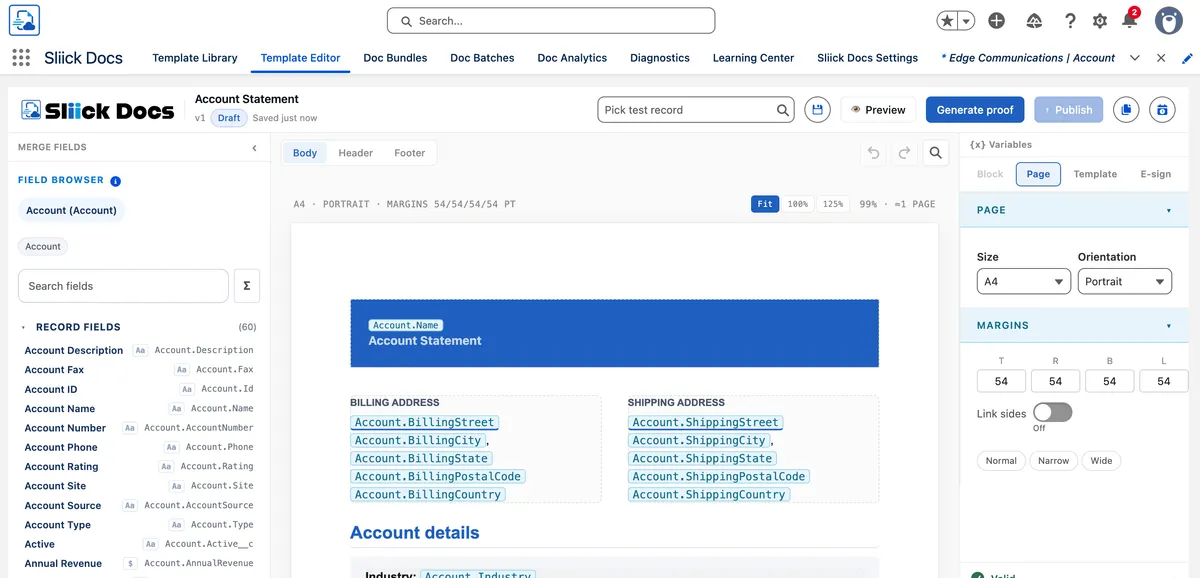Click in the global Search box
This screenshot has height=578, width=1200.
tap(551, 20)
